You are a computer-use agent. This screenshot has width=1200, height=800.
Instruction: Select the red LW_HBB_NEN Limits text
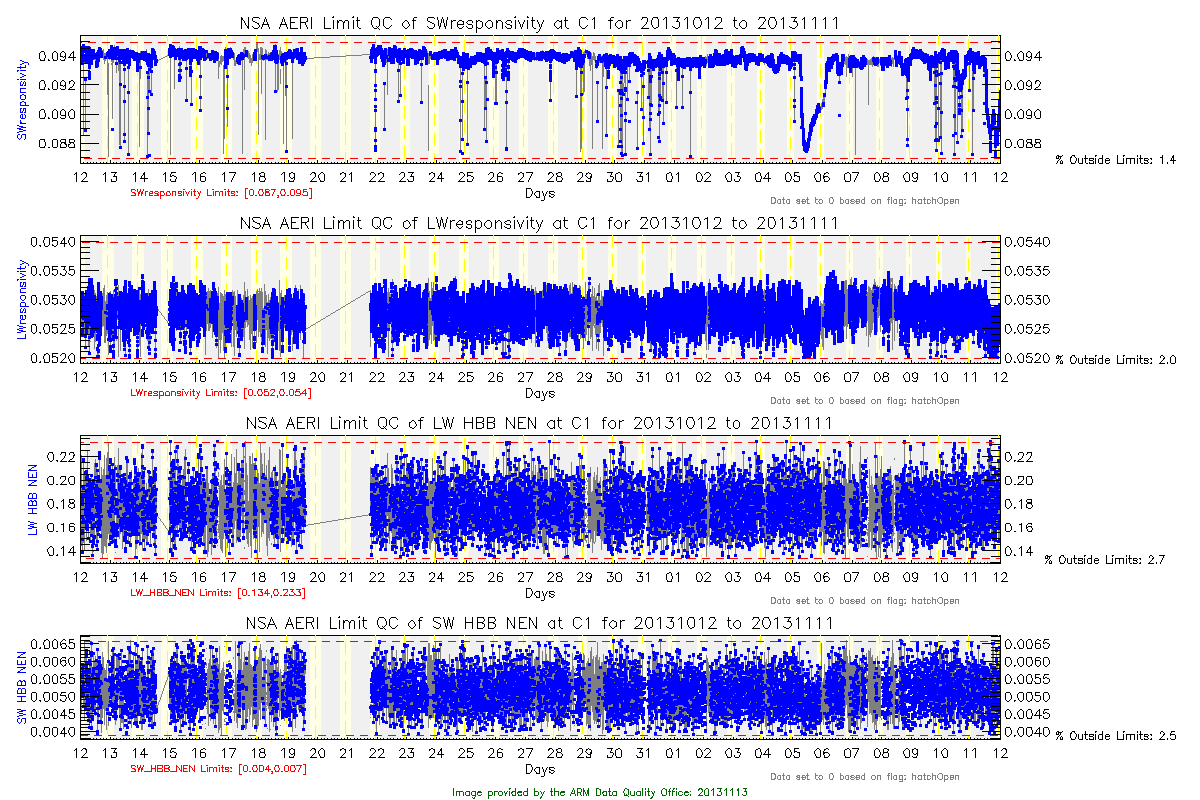pyautogui.click(x=218, y=593)
